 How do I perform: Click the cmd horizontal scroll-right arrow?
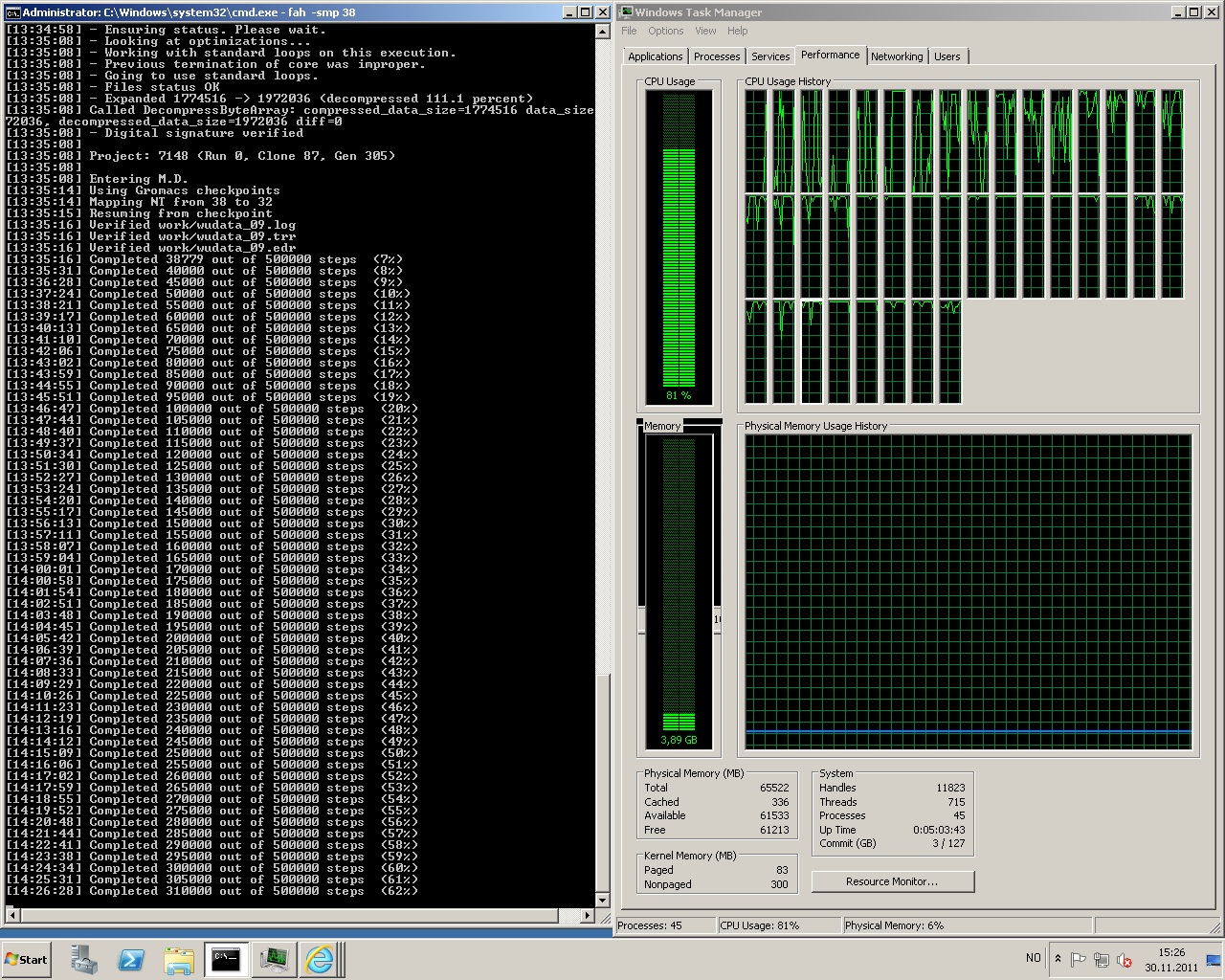(589, 916)
